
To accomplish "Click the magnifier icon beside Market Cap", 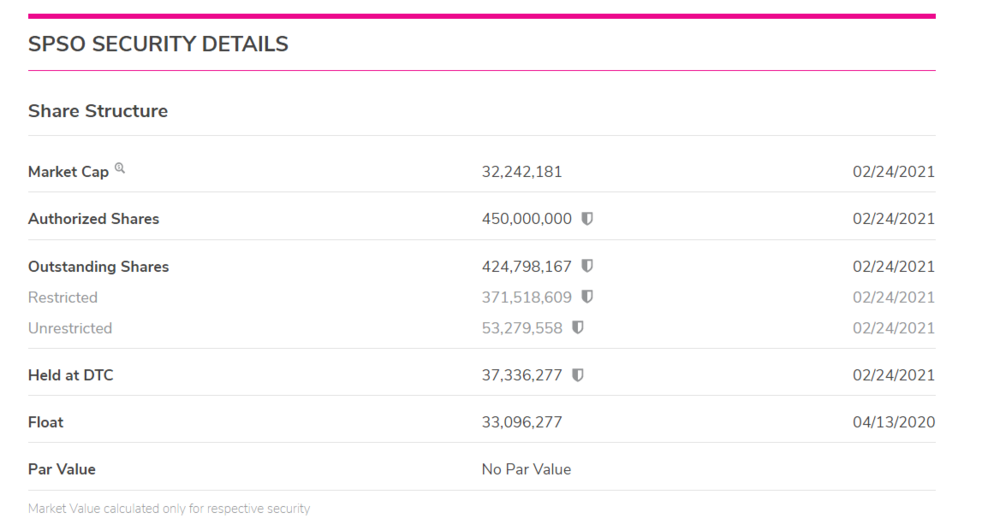I will pyautogui.click(x=120, y=169).
